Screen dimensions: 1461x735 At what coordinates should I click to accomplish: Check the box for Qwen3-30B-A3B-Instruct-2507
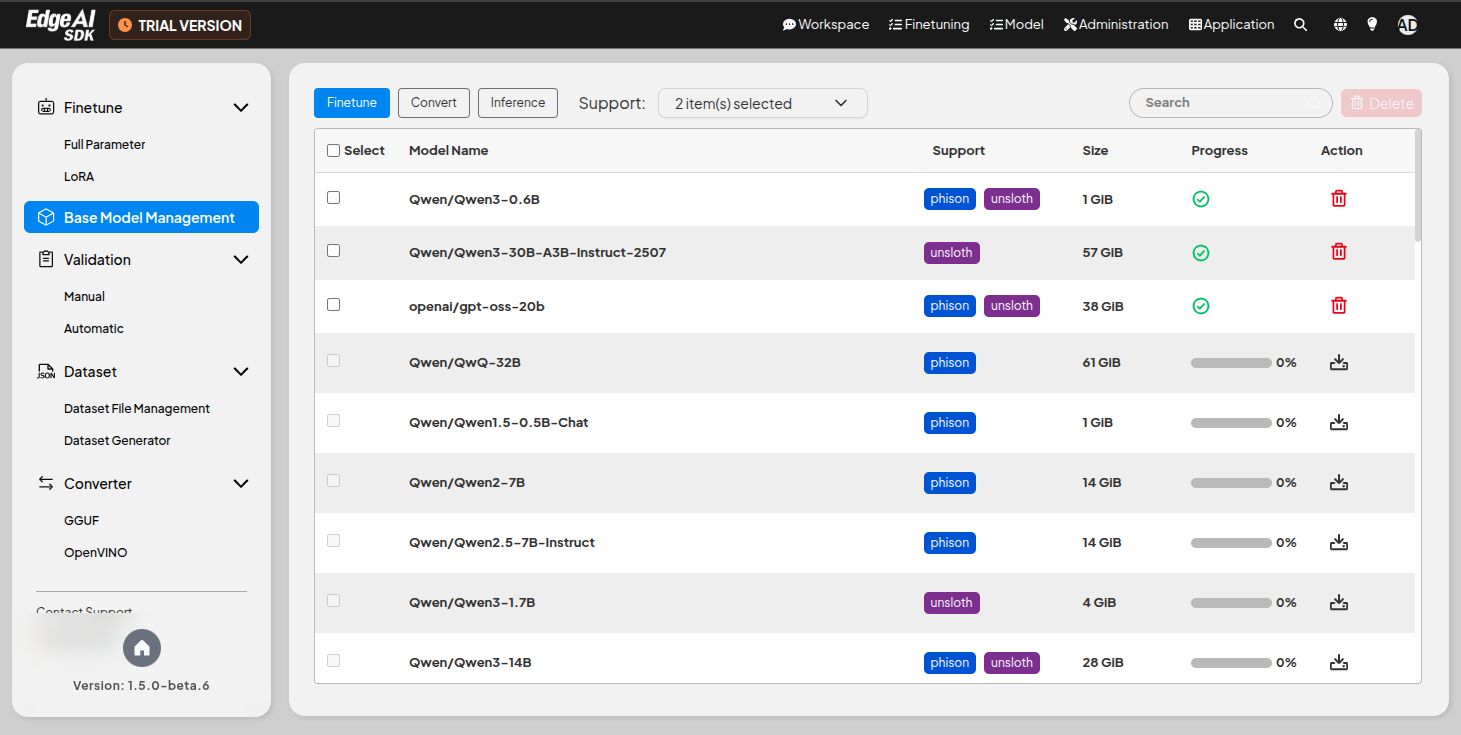pyautogui.click(x=334, y=250)
